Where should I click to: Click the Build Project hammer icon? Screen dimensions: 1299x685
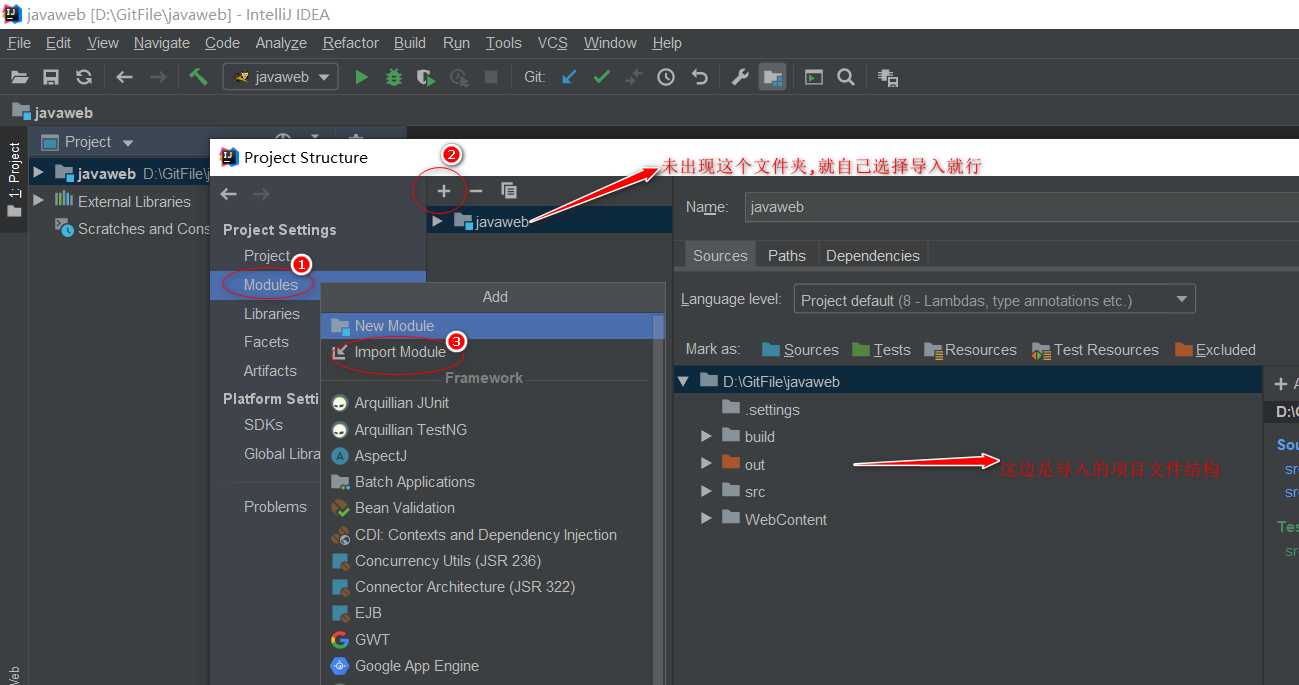click(198, 77)
